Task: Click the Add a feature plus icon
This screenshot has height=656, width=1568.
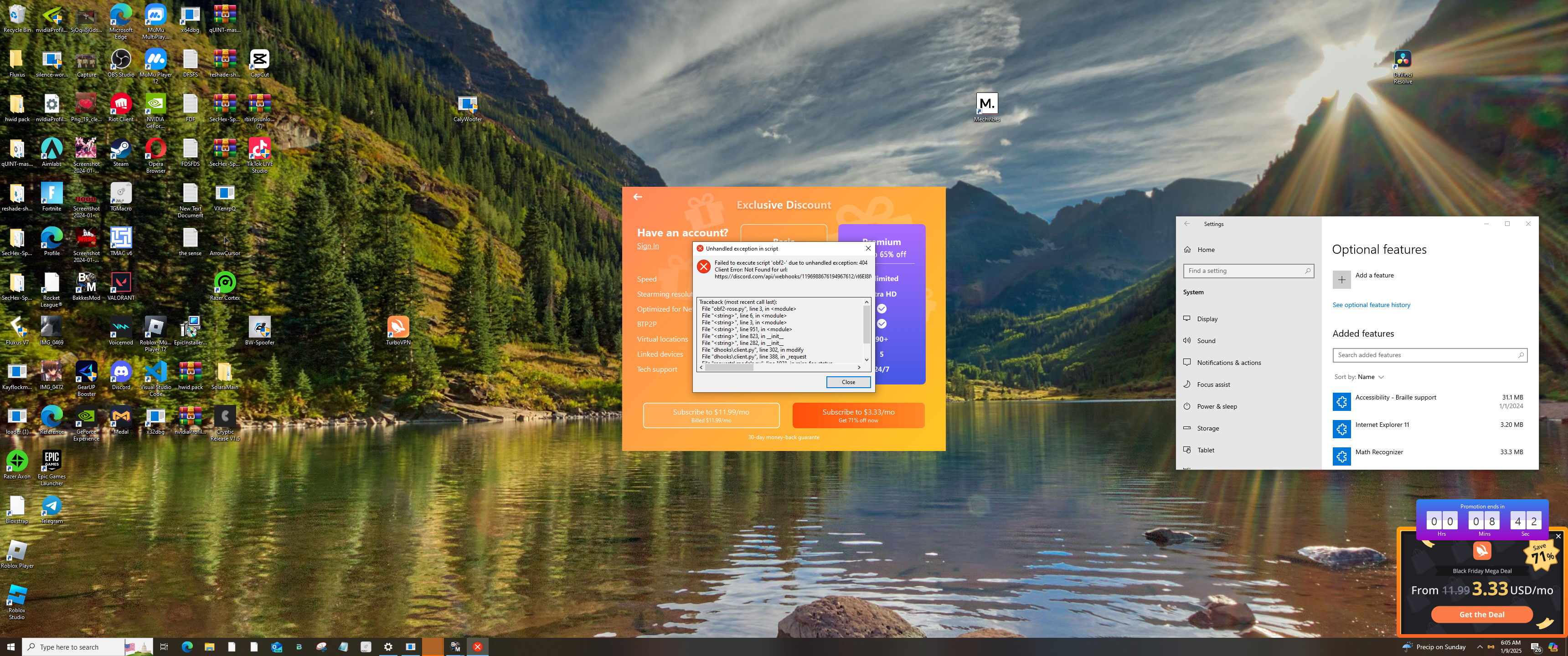Action: click(1341, 279)
